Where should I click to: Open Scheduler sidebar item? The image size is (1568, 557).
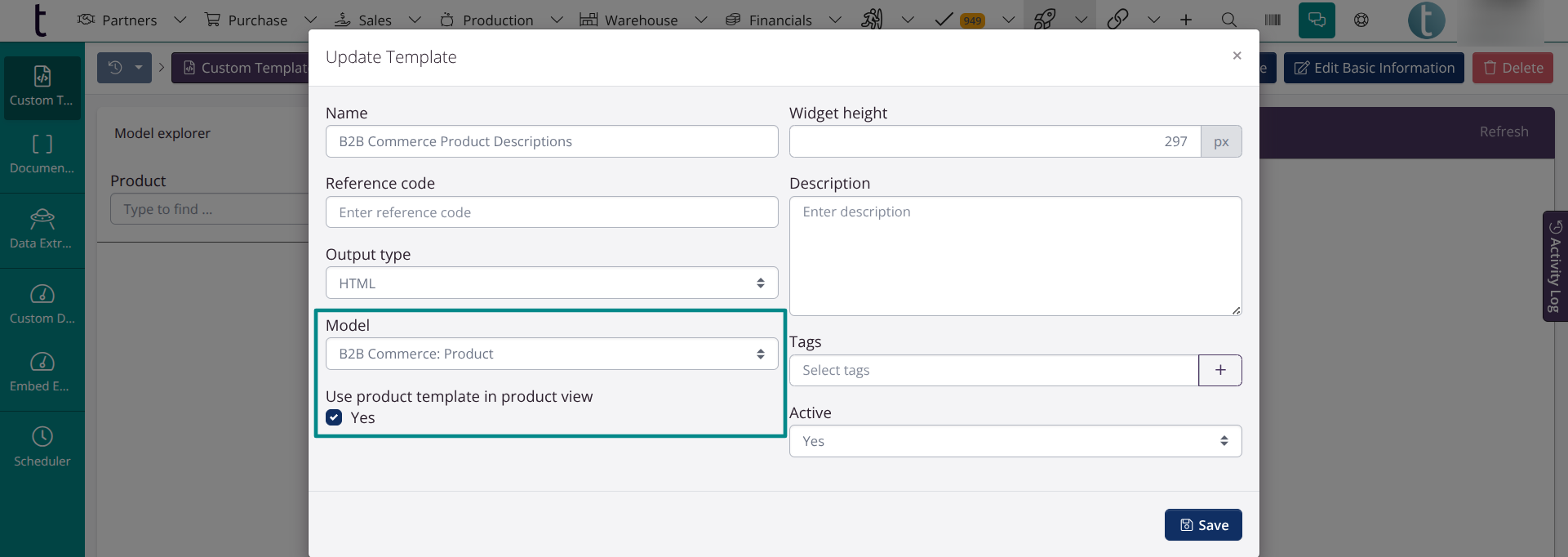42,448
